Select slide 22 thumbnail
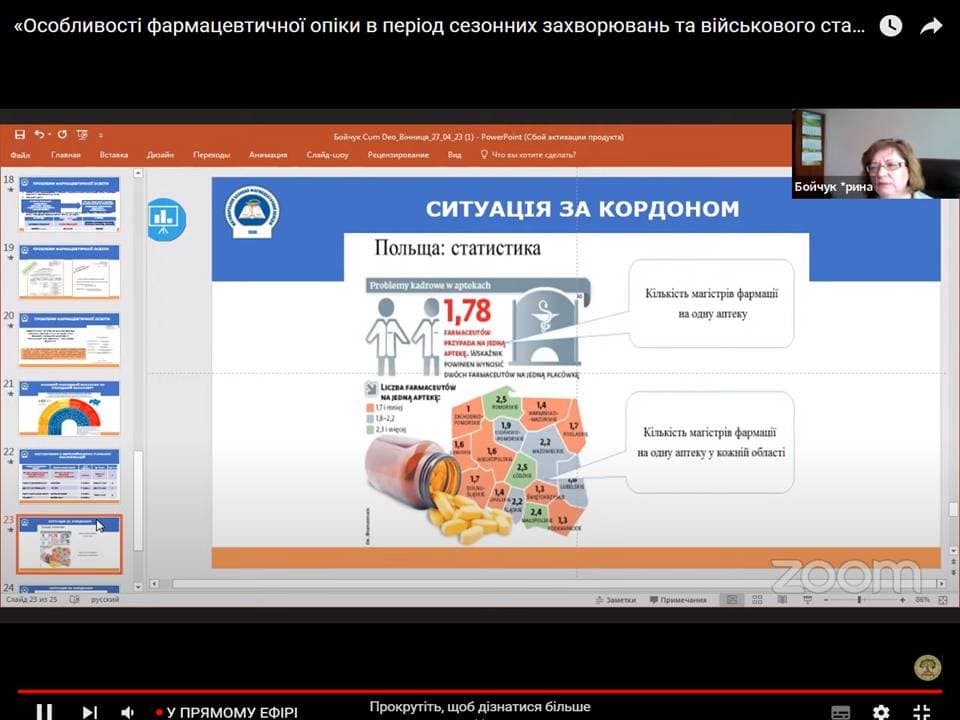The height and width of the screenshot is (720, 960). coord(69,476)
